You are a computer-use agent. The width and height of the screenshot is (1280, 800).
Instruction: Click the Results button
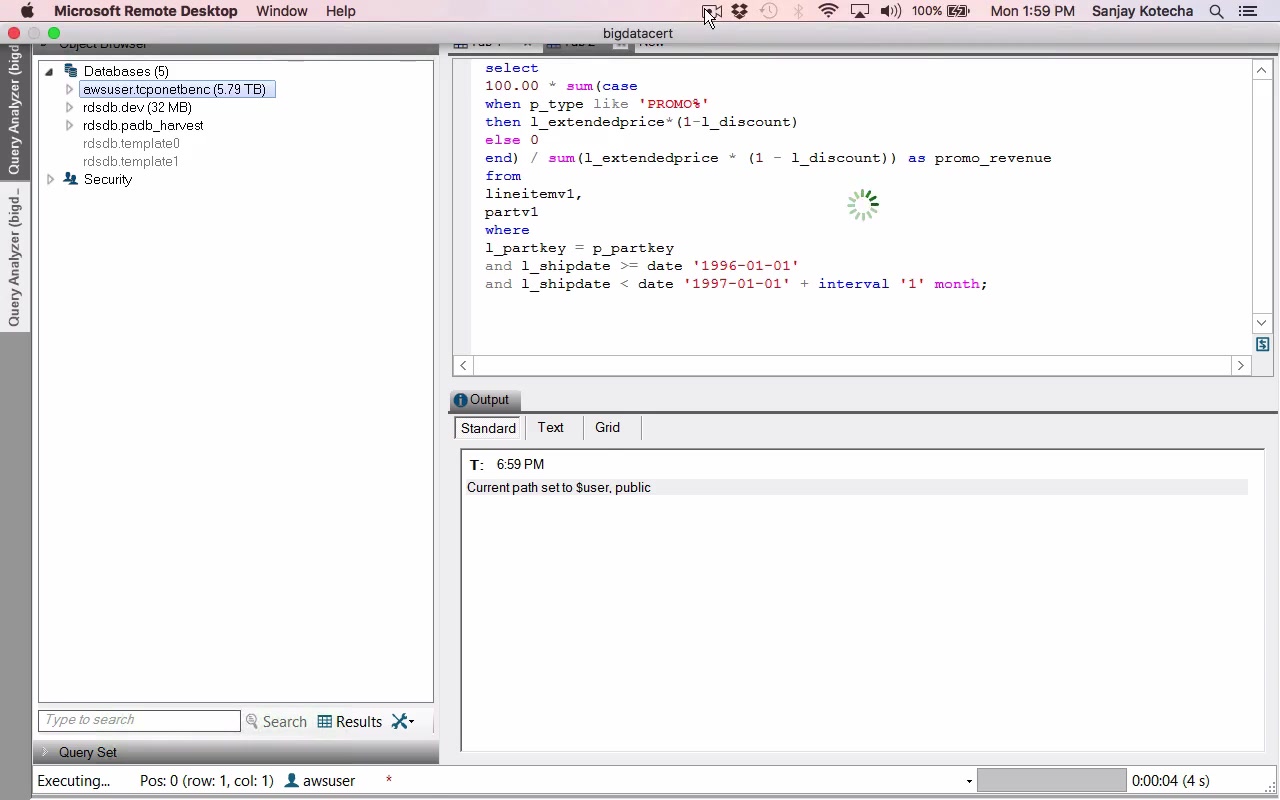tap(350, 721)
